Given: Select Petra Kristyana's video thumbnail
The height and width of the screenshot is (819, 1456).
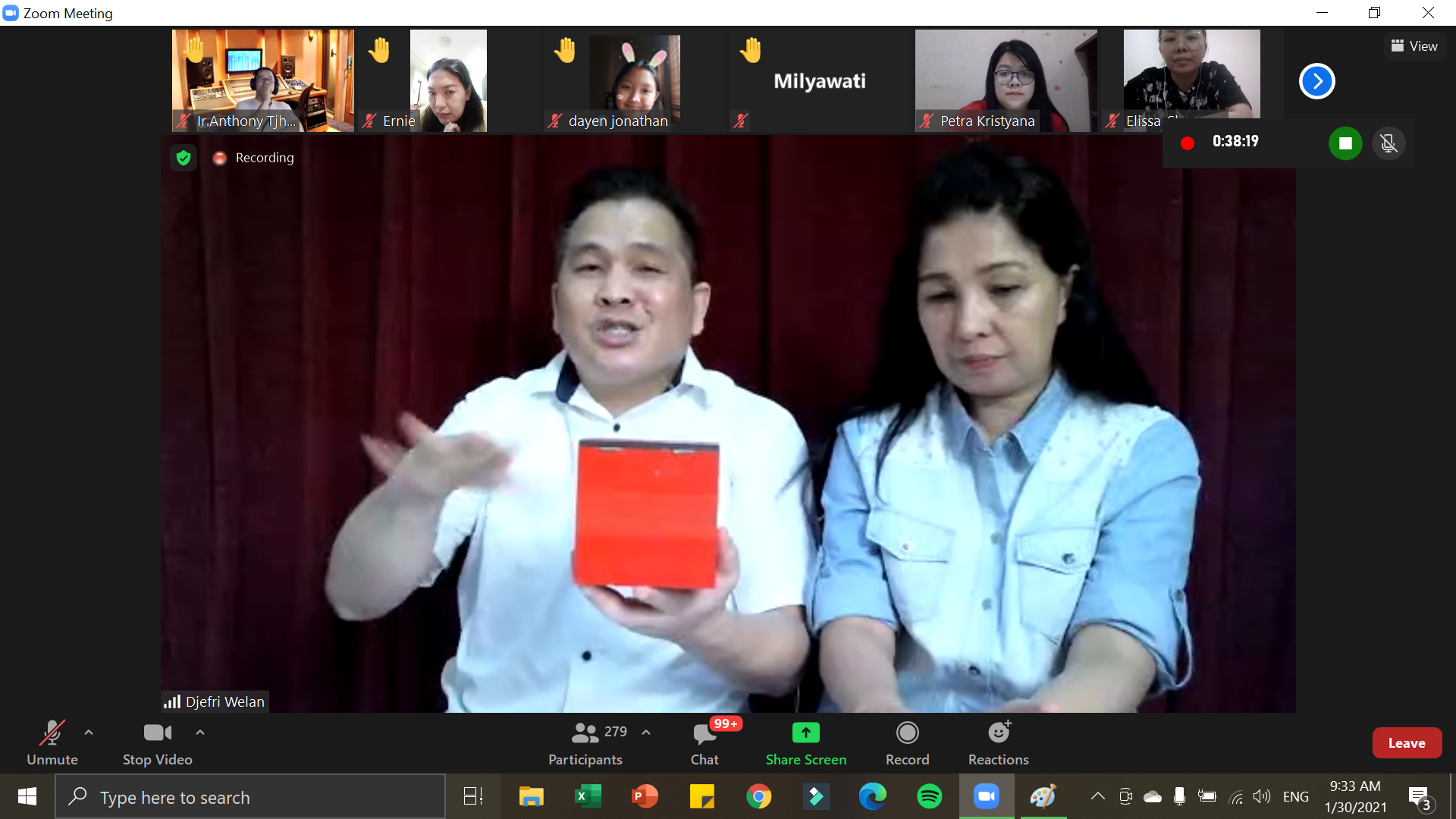Looking at the screenshot, I should [x=1006, y=80].
